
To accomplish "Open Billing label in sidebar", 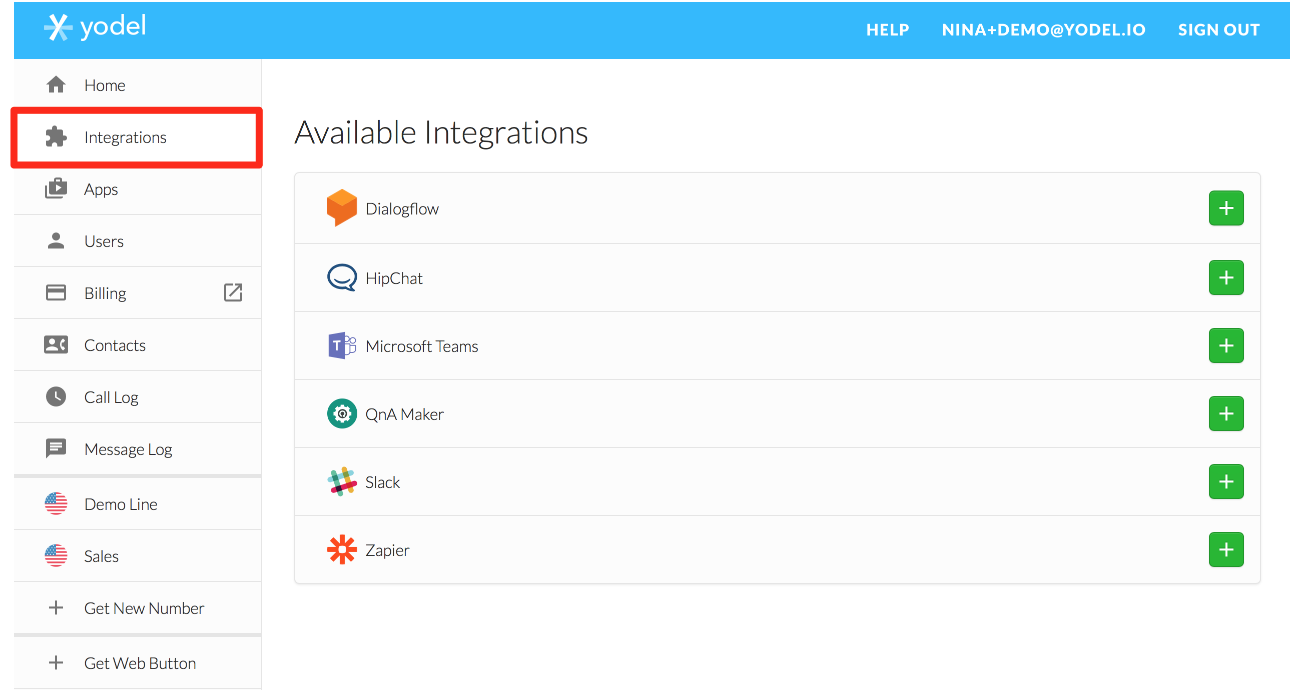I will tap(105, 294).
